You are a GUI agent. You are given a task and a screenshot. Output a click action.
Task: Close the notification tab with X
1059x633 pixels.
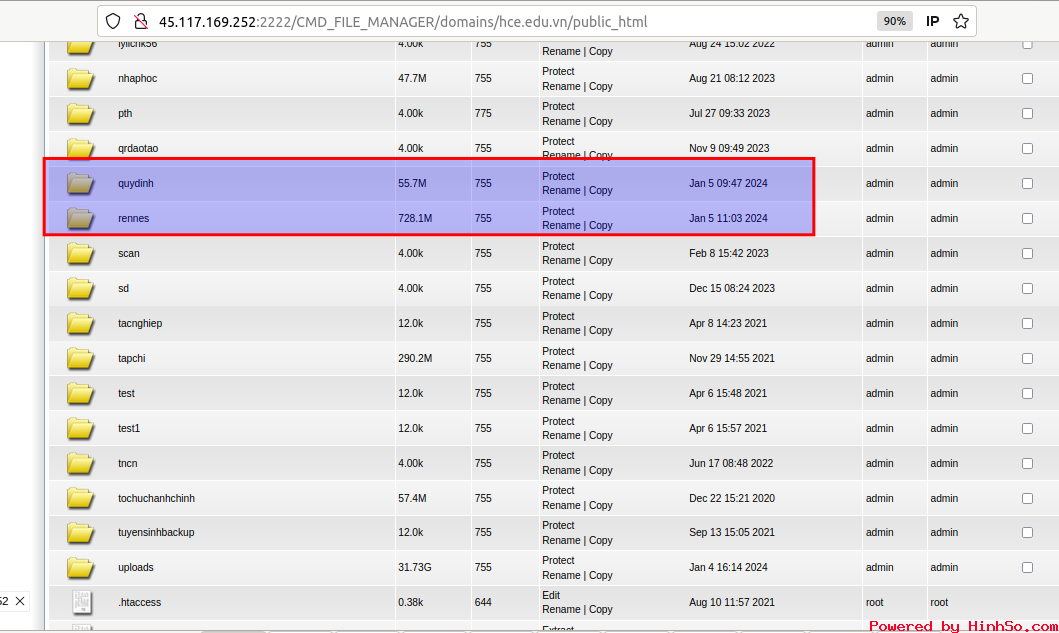(20, 601)
